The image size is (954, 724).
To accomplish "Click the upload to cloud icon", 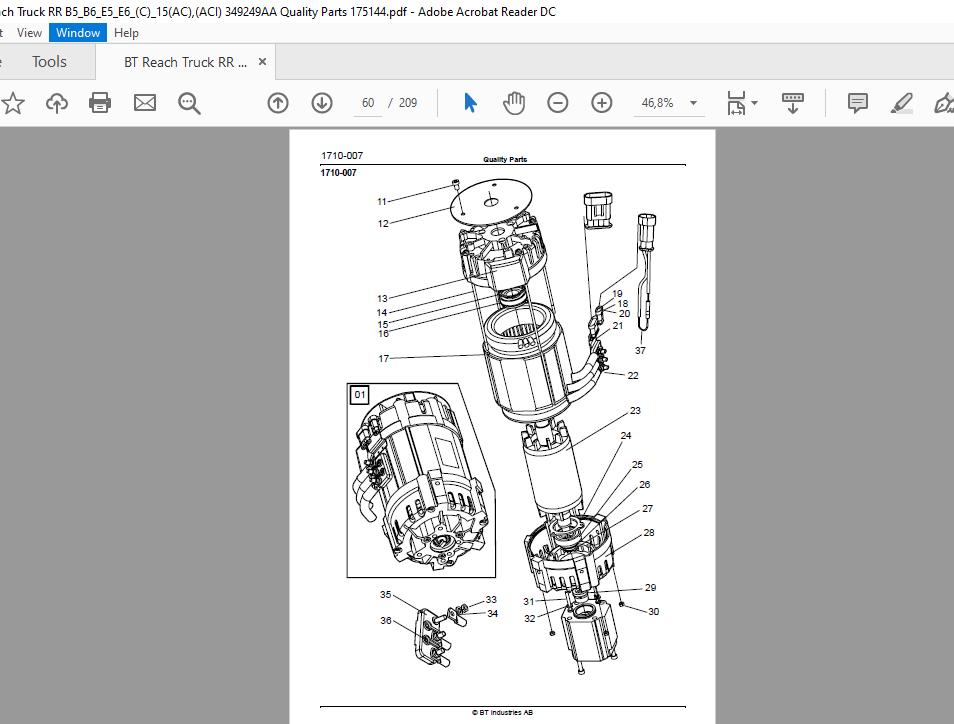I will [57, 103].
